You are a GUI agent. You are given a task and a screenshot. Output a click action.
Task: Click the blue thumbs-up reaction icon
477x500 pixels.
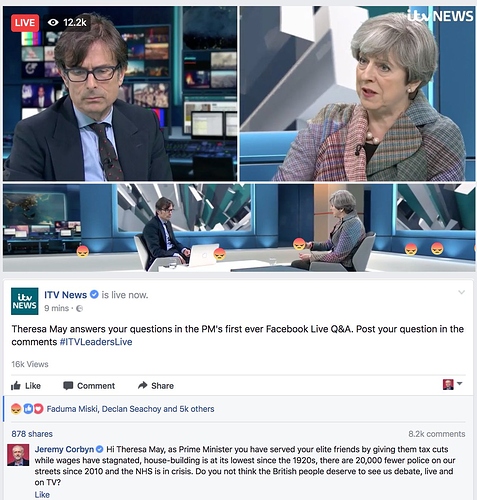point(28,409)
